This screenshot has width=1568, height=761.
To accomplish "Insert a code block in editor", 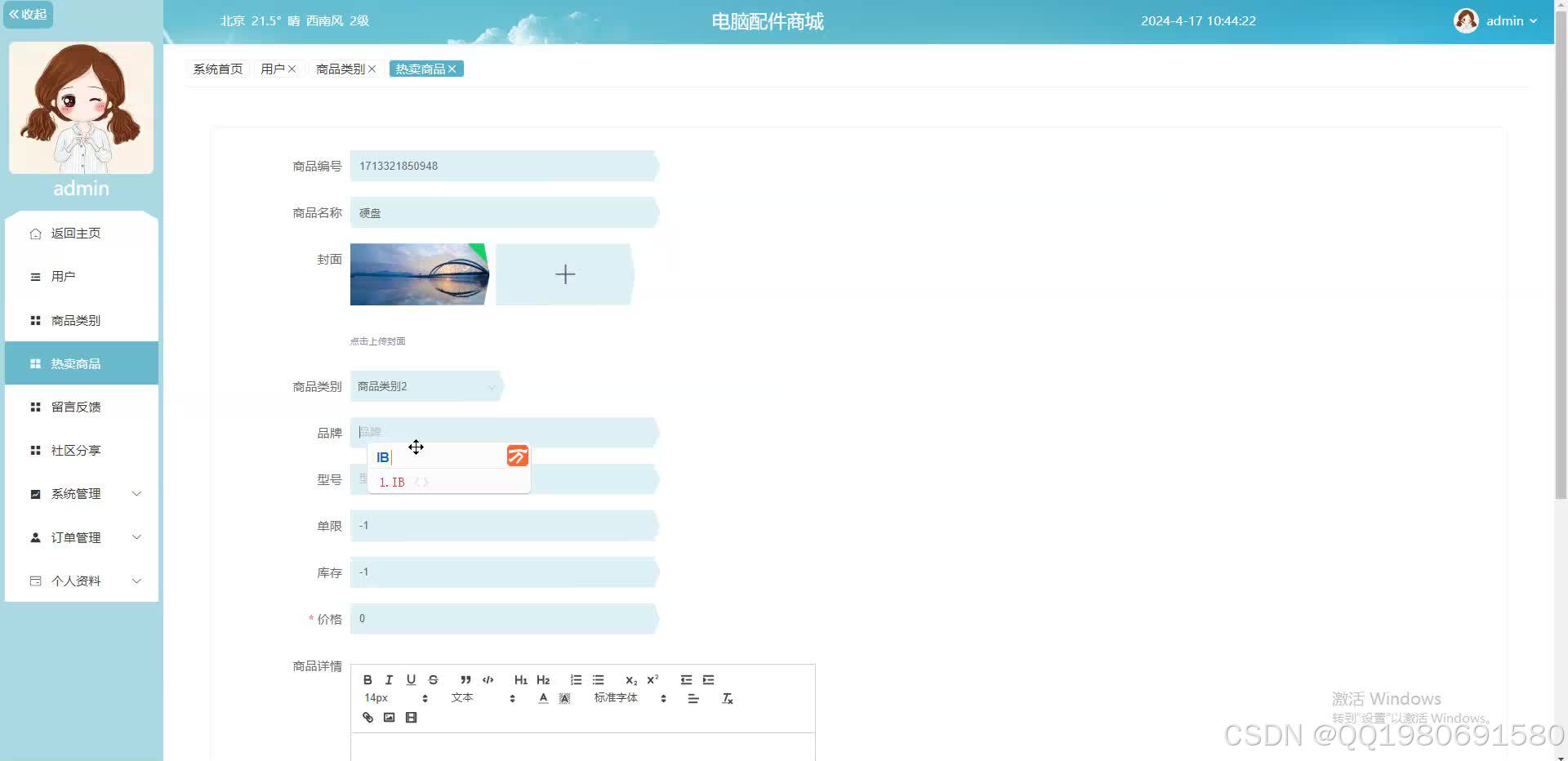I will pos(488,679).
